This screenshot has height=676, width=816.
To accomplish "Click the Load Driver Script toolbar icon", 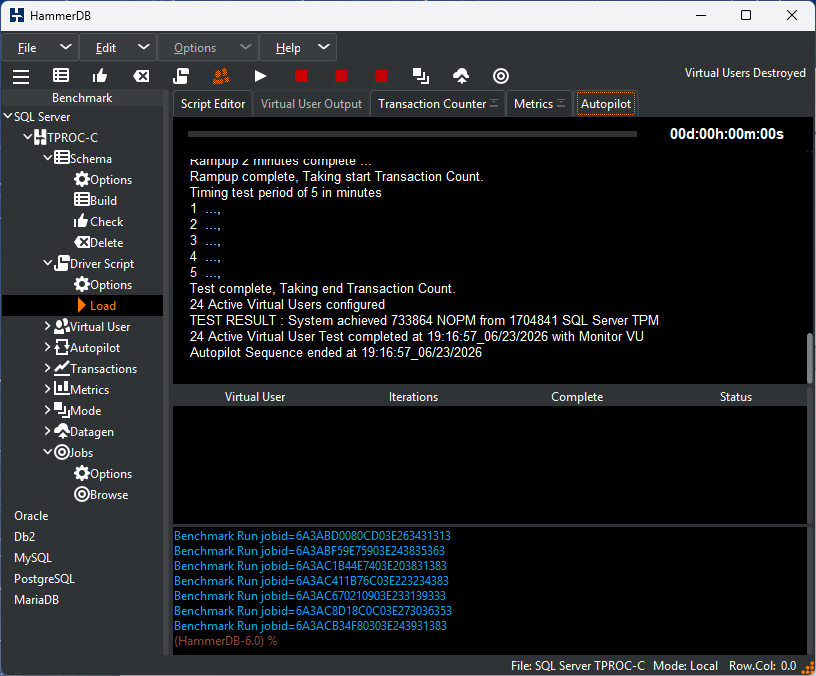I will click(x=181, y=76).
